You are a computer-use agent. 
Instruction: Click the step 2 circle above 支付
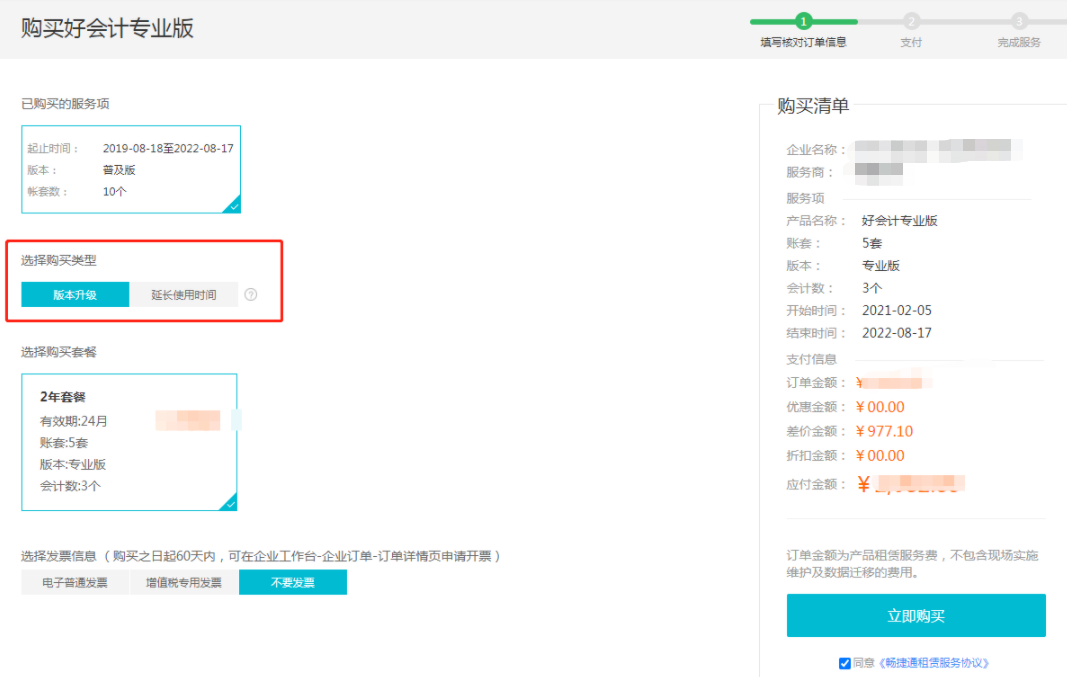click(x=911, y=20)
